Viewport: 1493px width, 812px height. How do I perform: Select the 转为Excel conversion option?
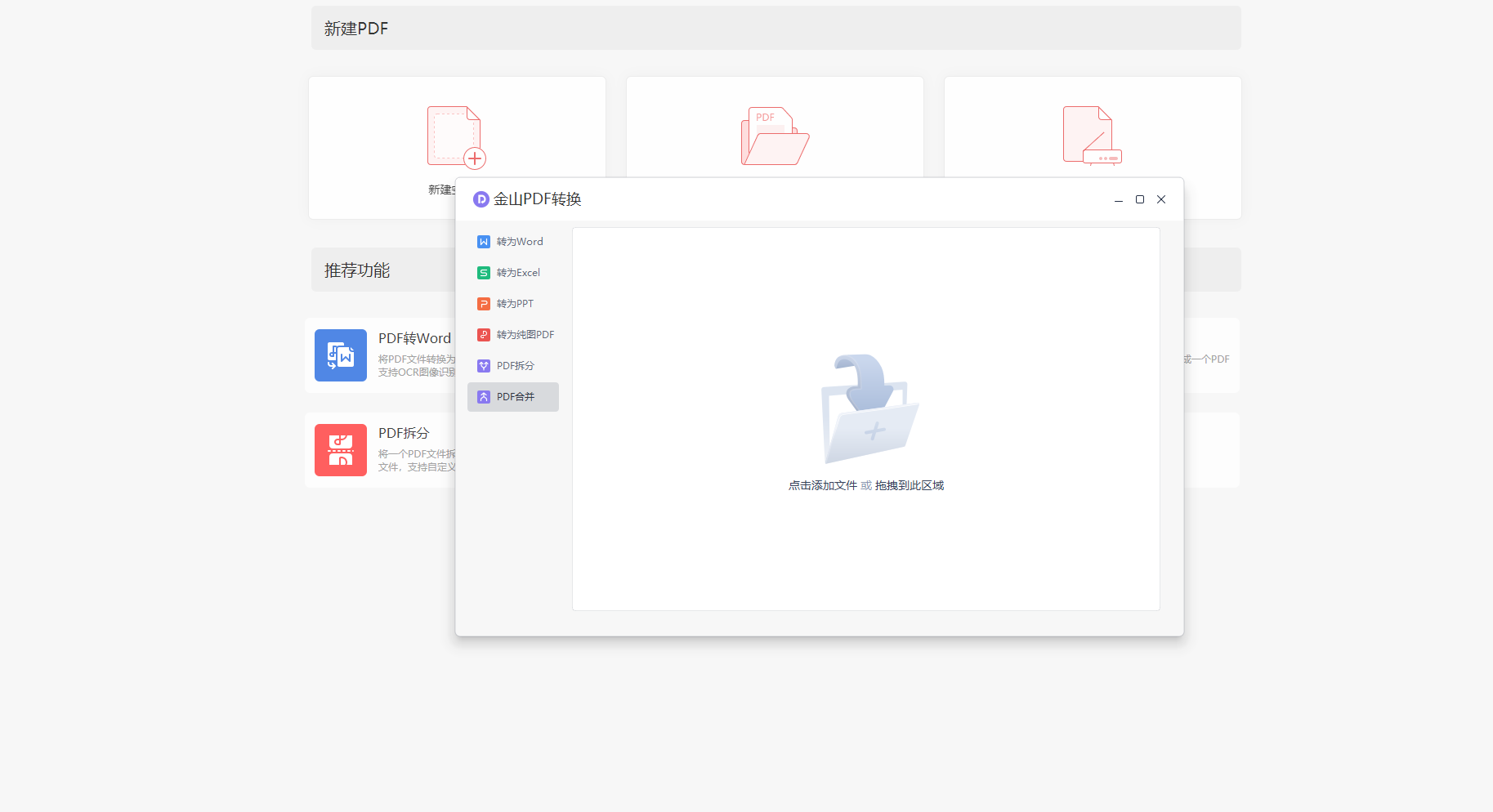(x=513, y=273)
